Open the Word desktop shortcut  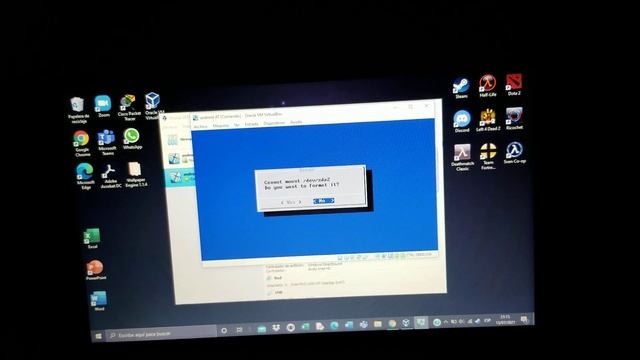click(99, 301)
